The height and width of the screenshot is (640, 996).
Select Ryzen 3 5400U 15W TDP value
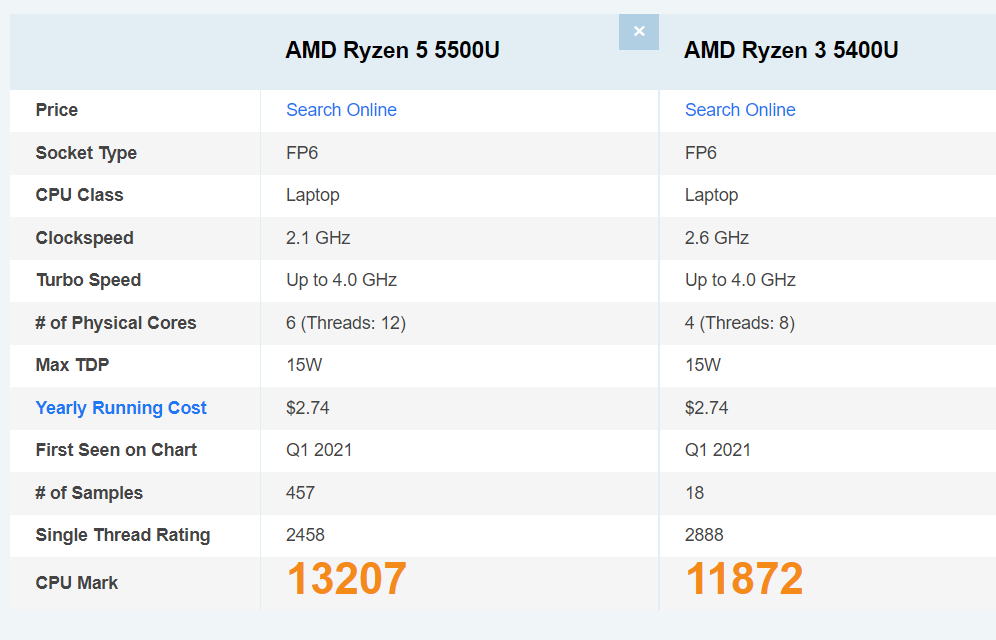pyautogui.click(x=703, y=365)
